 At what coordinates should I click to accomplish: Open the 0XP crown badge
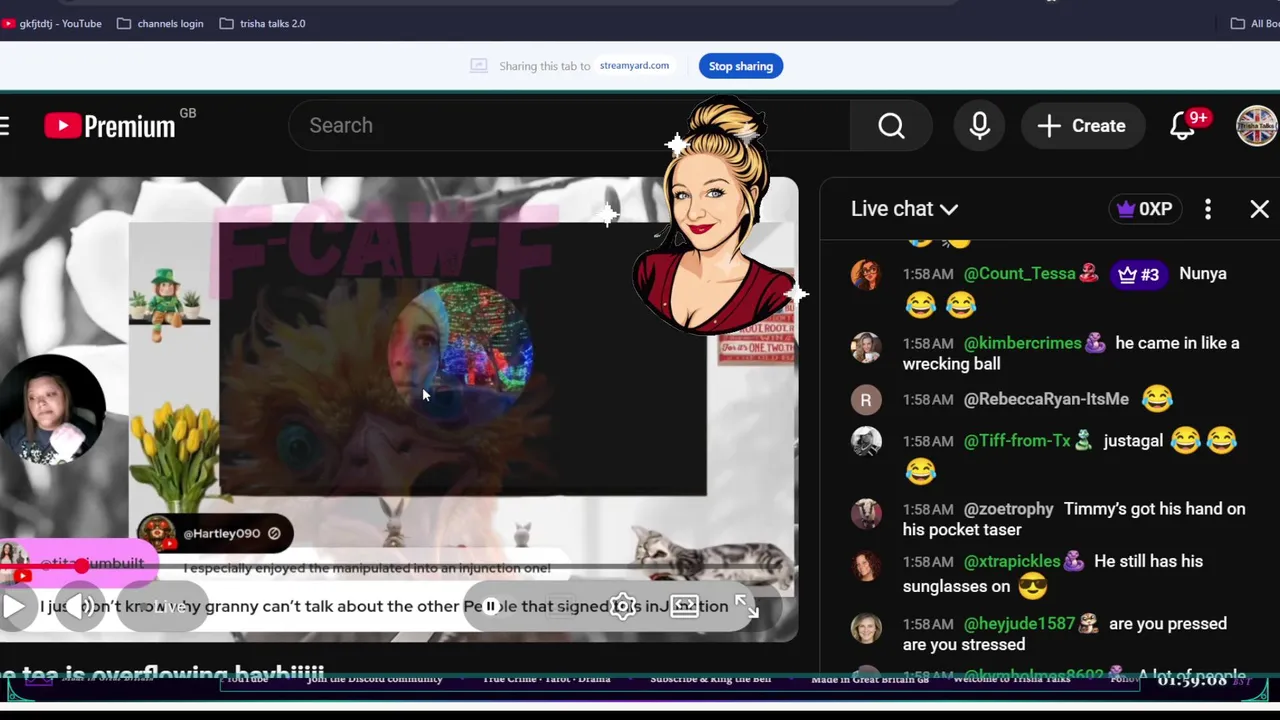pos(1145,209)
